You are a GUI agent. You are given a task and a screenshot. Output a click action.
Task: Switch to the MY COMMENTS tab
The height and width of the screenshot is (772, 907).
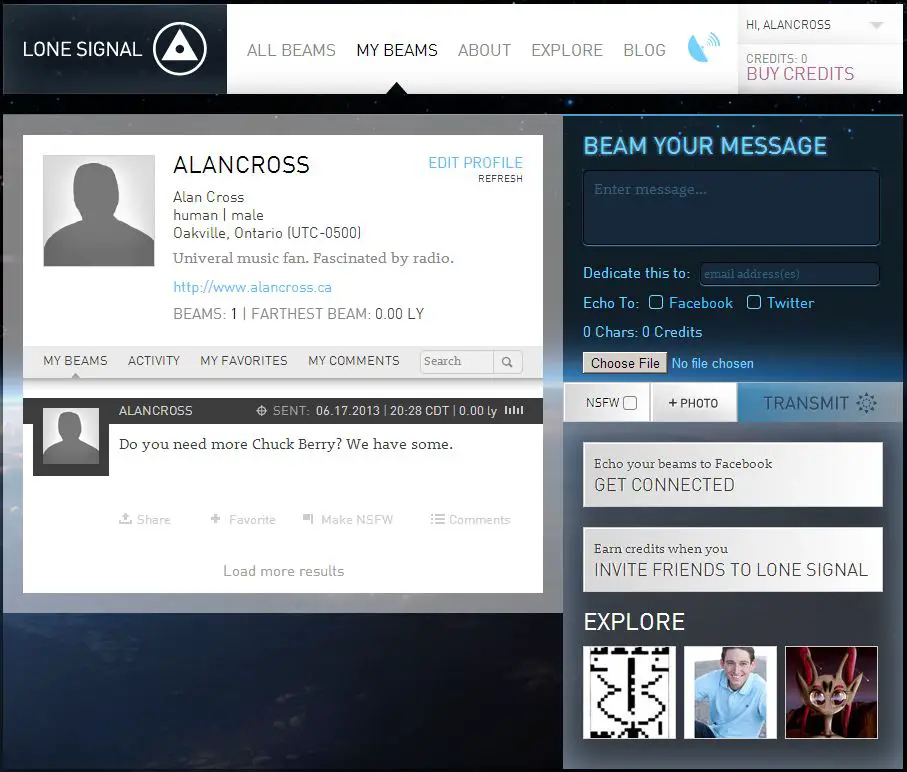click(x=353, y=361)
